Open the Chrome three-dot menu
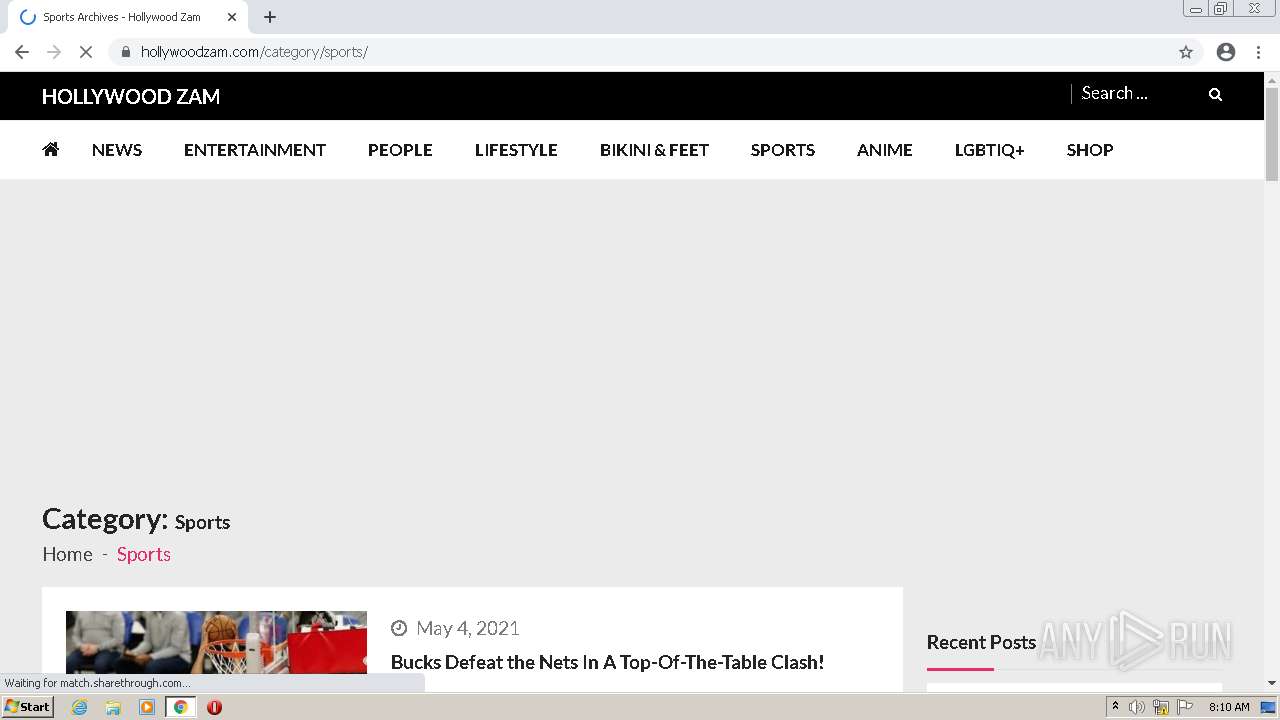Screen dimensions: 1280x720 (1259, 52)
